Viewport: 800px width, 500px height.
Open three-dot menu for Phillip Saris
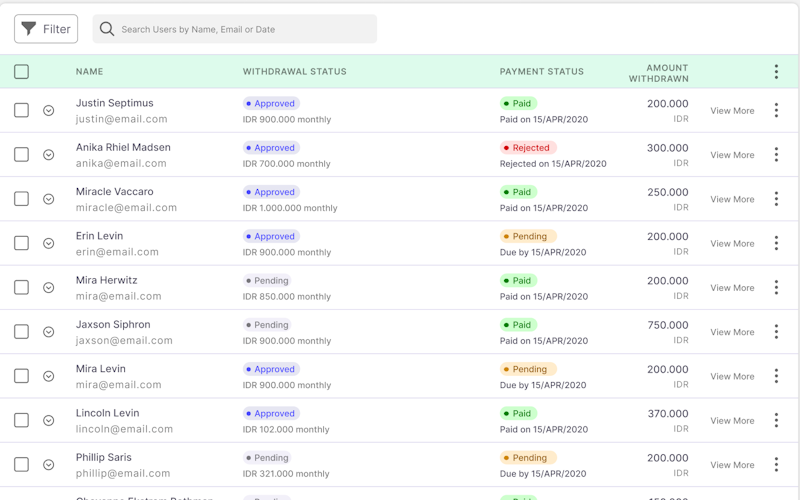[x=776, y=465]
